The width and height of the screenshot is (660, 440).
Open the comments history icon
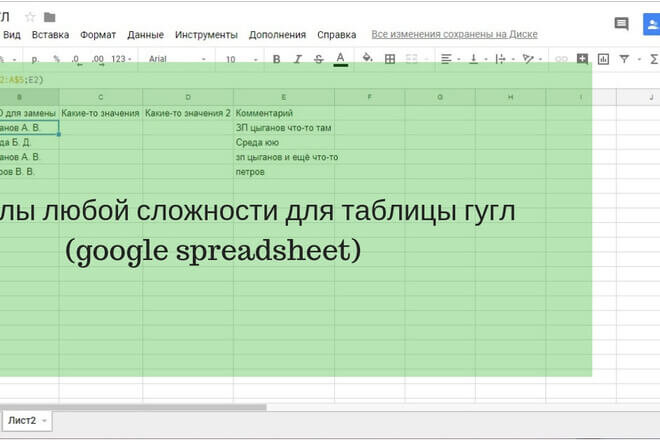(x=621, y=24)
